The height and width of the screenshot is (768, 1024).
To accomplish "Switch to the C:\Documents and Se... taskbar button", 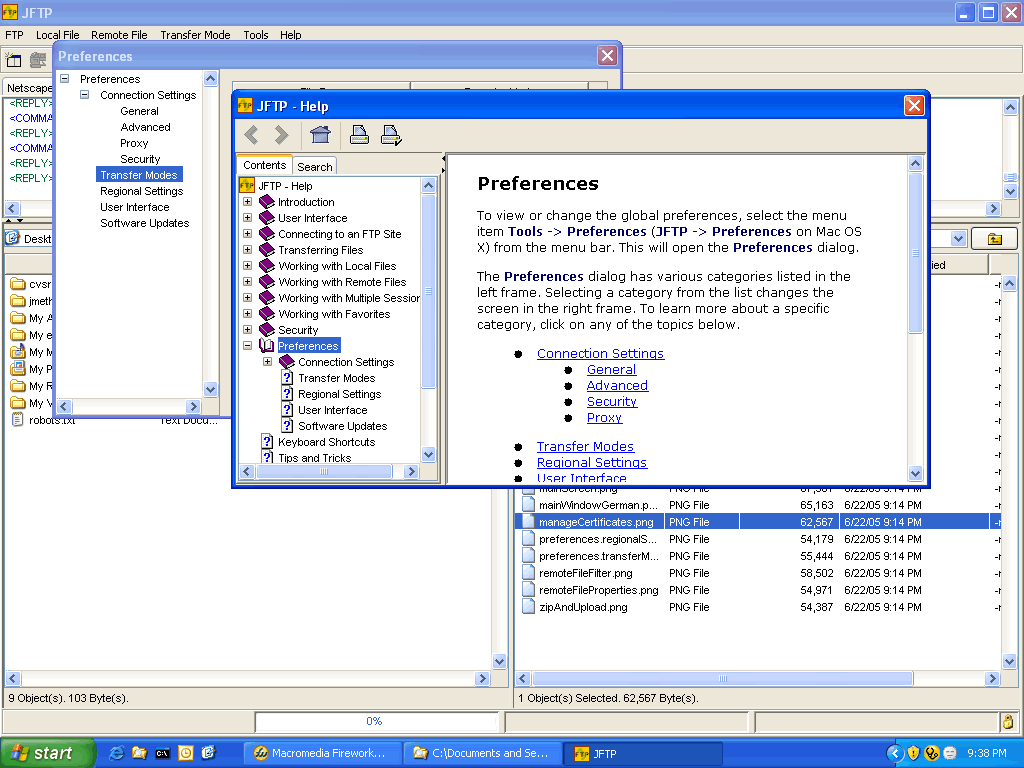I will [x=481, y=753].
